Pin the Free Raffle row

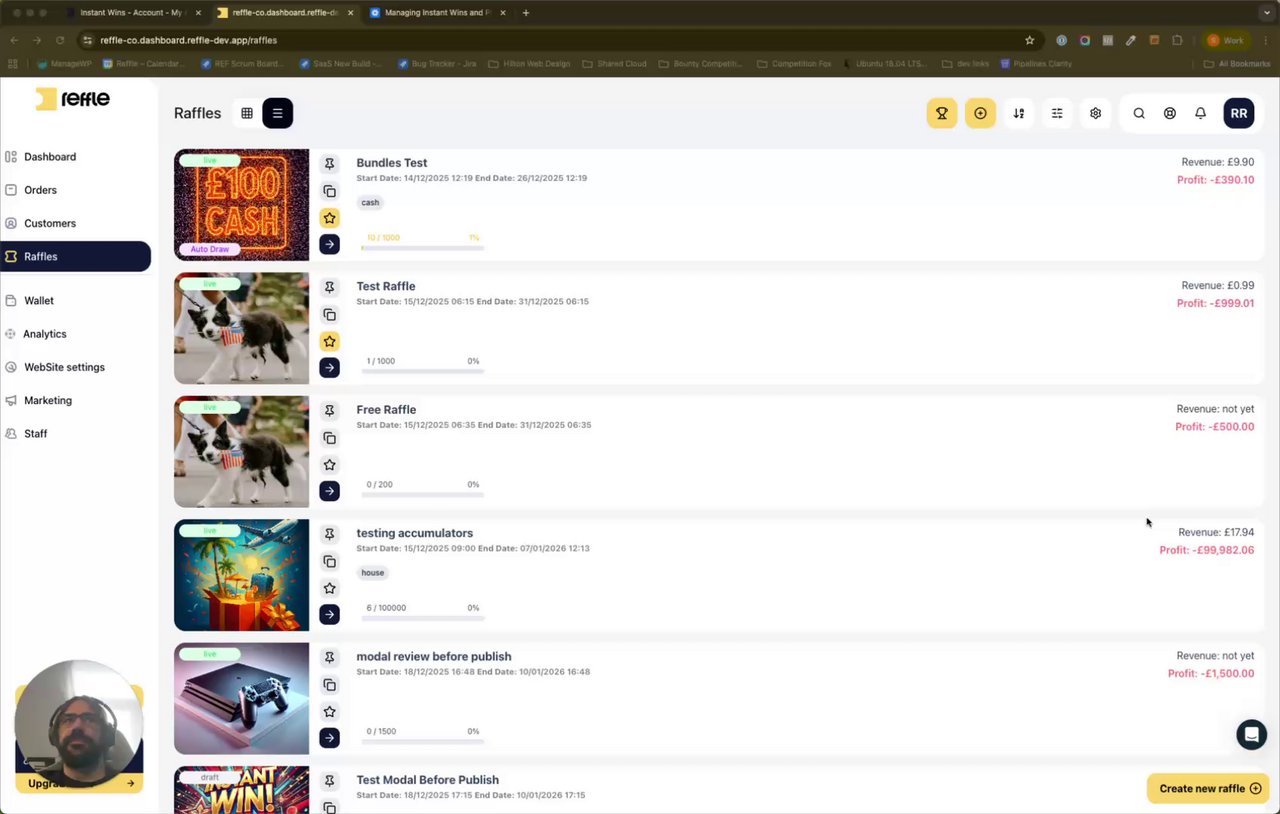click(x=329, y=411)
